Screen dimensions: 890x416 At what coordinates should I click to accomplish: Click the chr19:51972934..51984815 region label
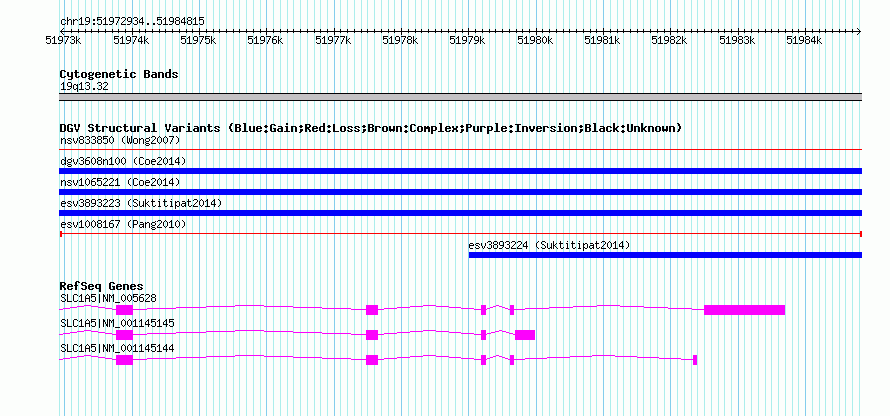(132, 22)
